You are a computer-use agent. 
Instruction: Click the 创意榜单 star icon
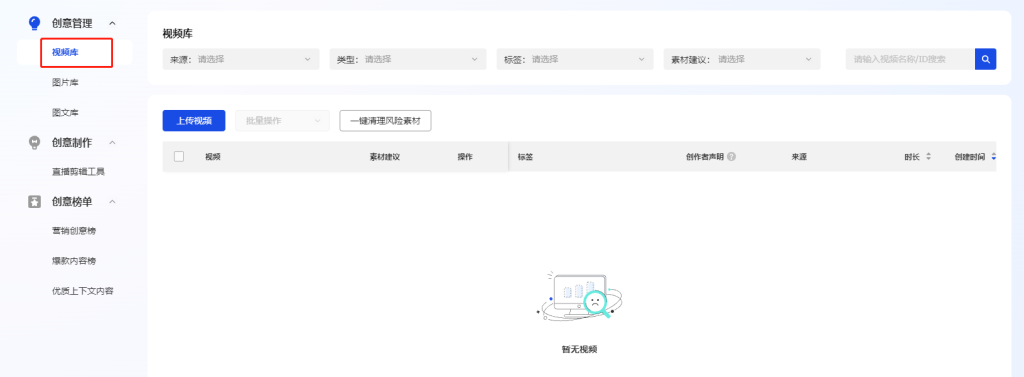tap(35, 202)
